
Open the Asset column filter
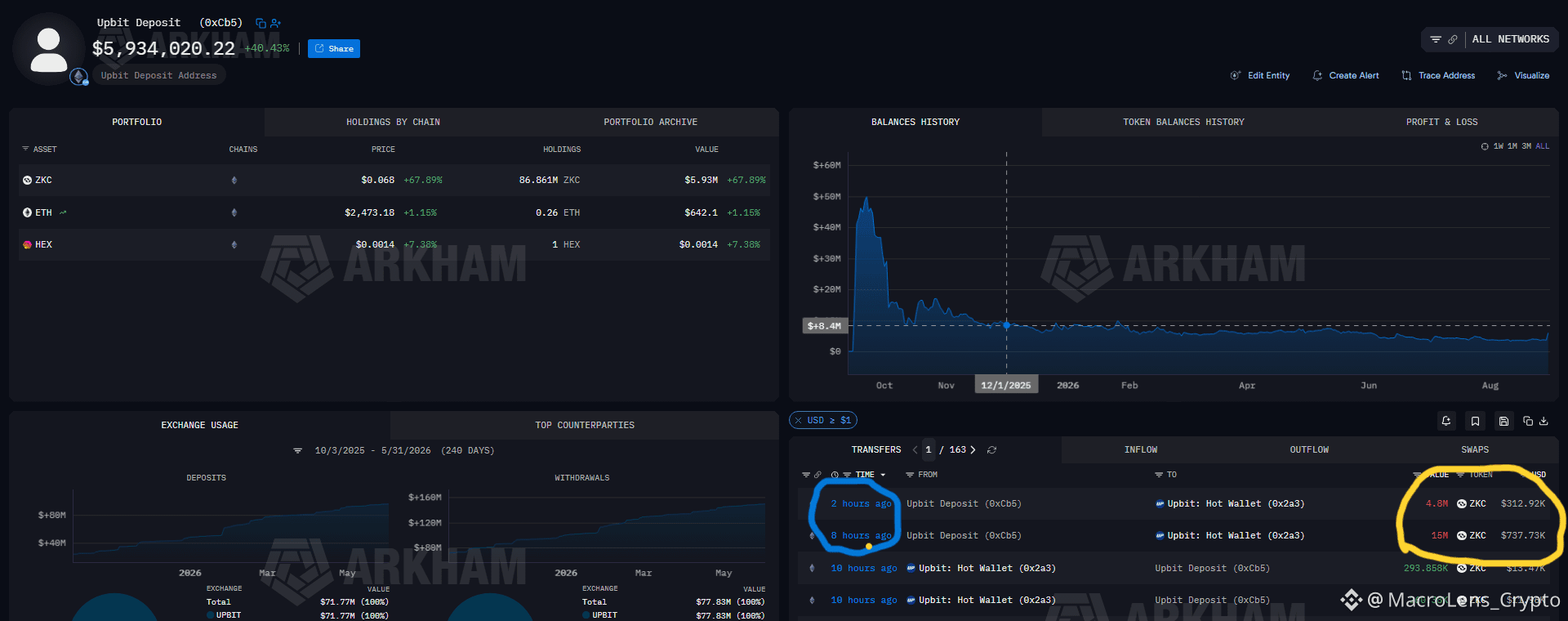25,149
